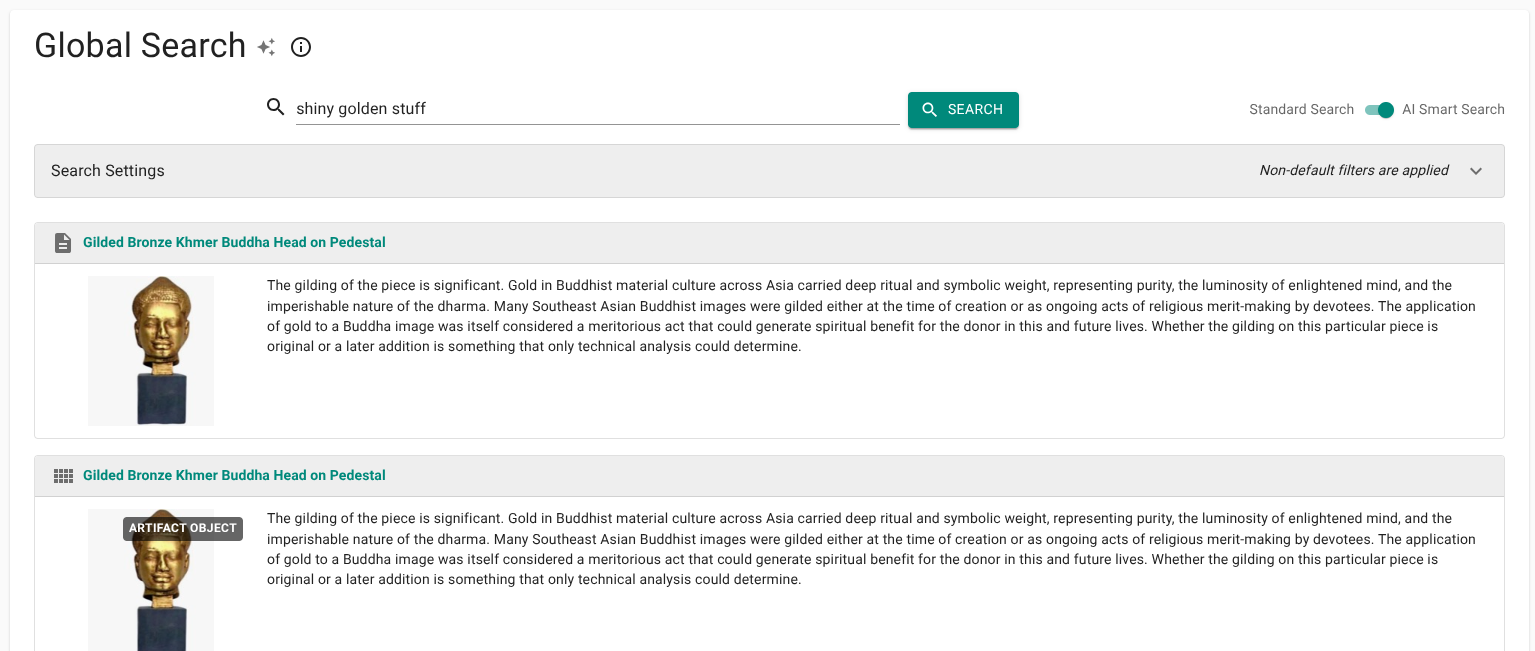Focus the "shiny golden stuff" search field
Image resolution: width=1535 pixels, height=651 pixels.
[x=597, y=109]
